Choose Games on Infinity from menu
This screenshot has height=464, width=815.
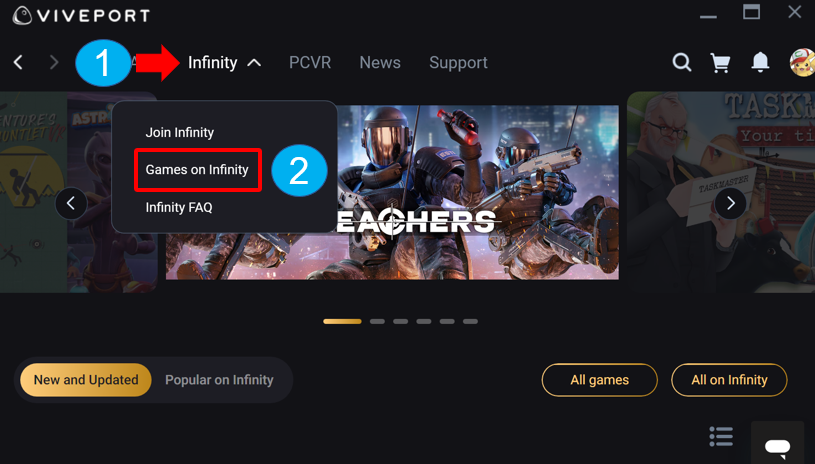point(197,170)
